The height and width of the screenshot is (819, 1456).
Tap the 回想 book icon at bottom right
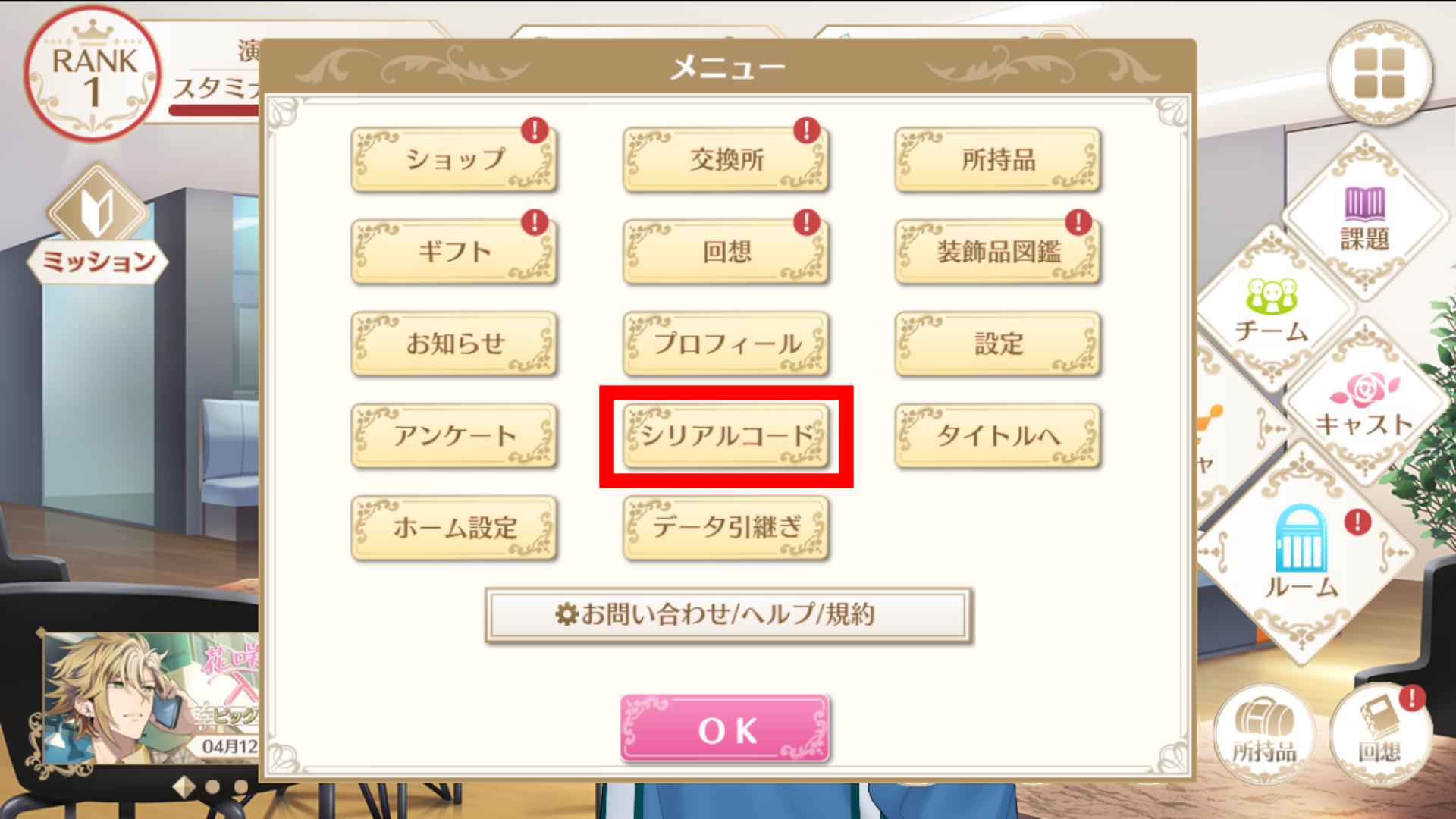point(1380,734)
